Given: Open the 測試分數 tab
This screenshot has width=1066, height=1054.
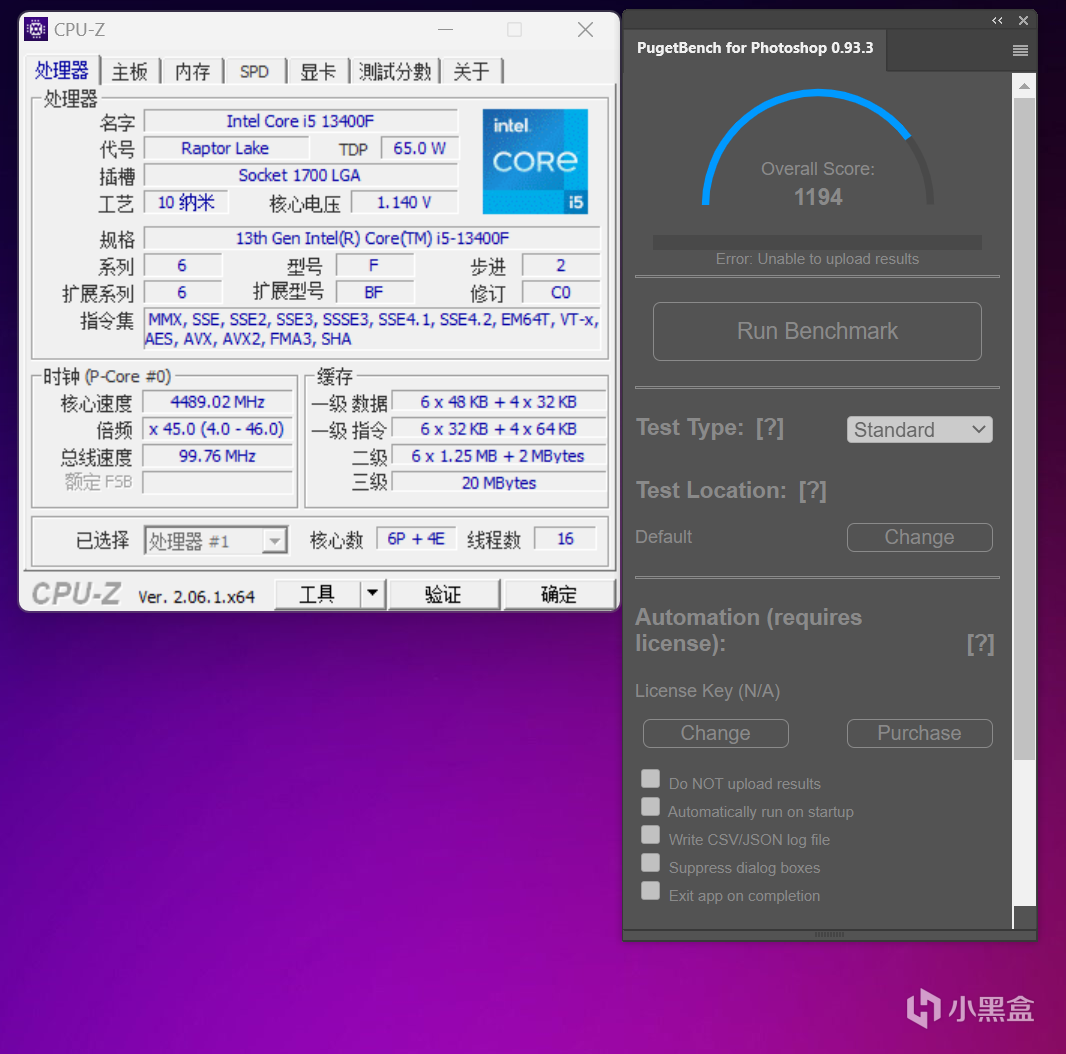Looking at the screenshot, I should point(395,71).
